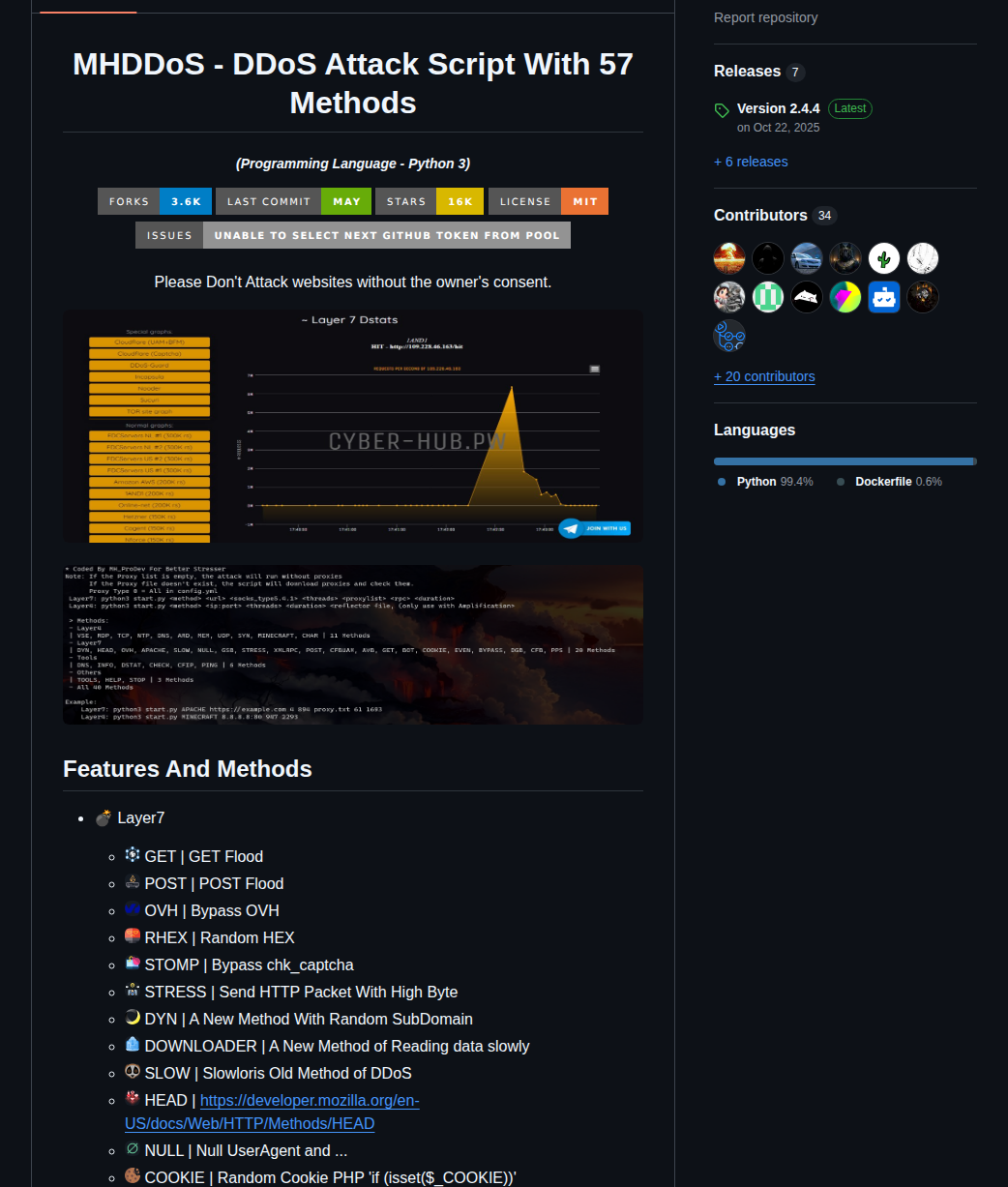Click the Forks 3.6K badge
The width and height of the screenshot is (1008, 1187).
[155, 201]
